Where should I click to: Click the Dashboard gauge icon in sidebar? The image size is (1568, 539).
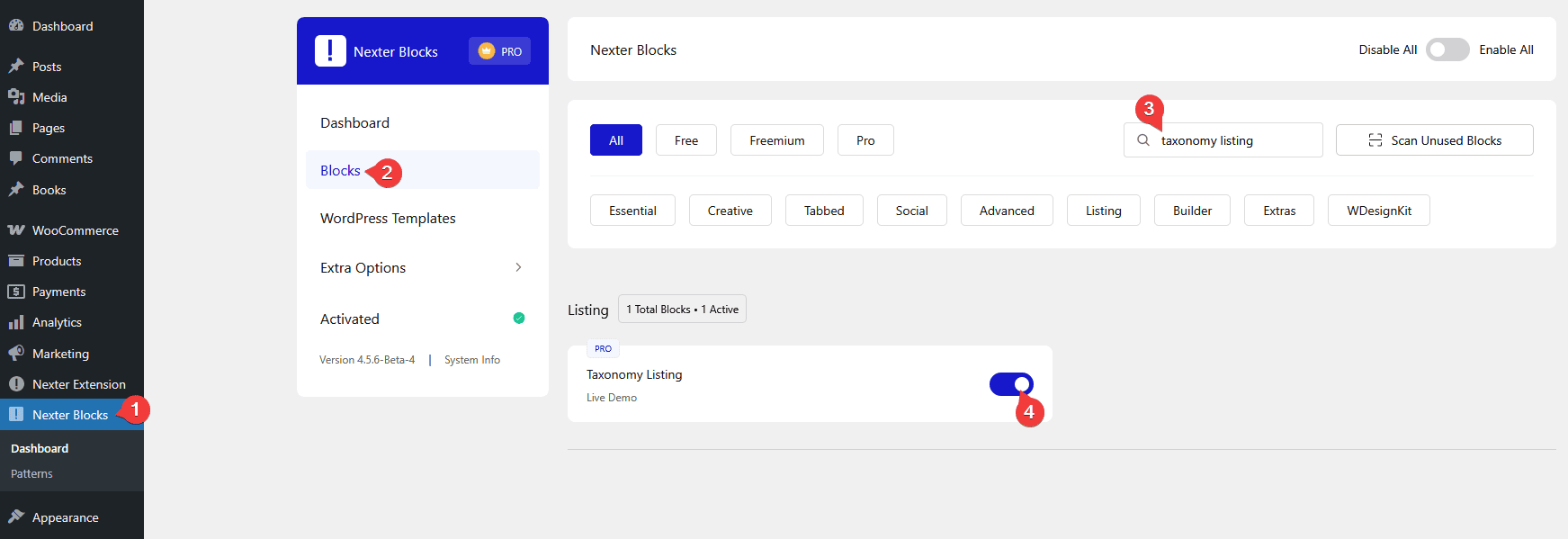[x=16, y=26]
